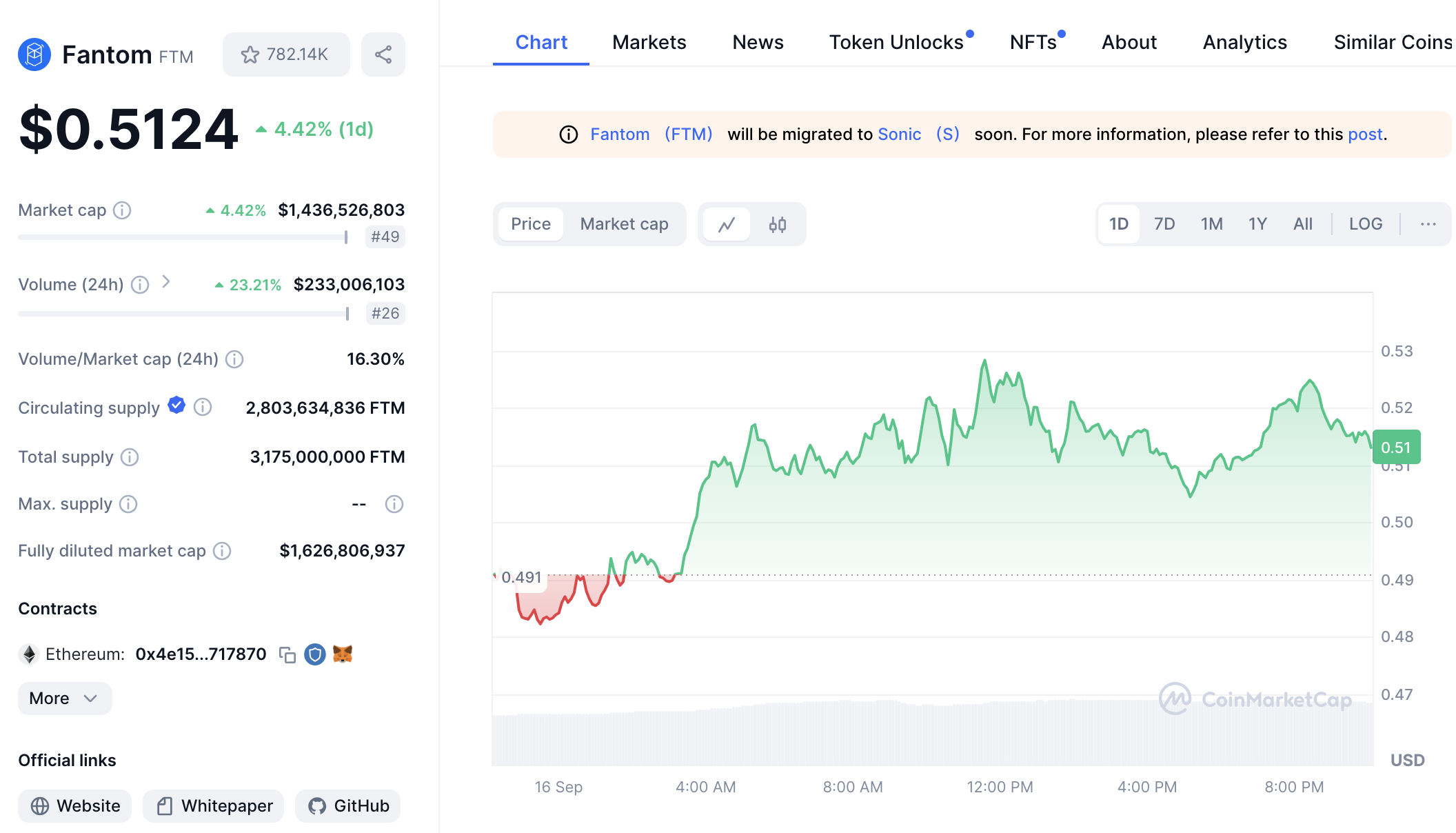Copy the Ethereum contract address
The image size is (1456, 833).
287,654
